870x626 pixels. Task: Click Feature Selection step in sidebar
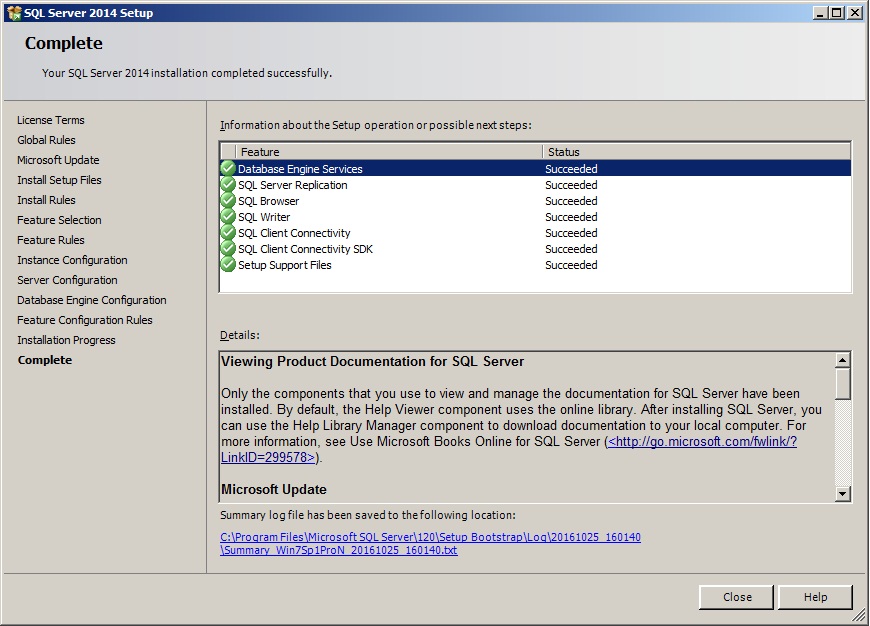(x=59, y=220)
